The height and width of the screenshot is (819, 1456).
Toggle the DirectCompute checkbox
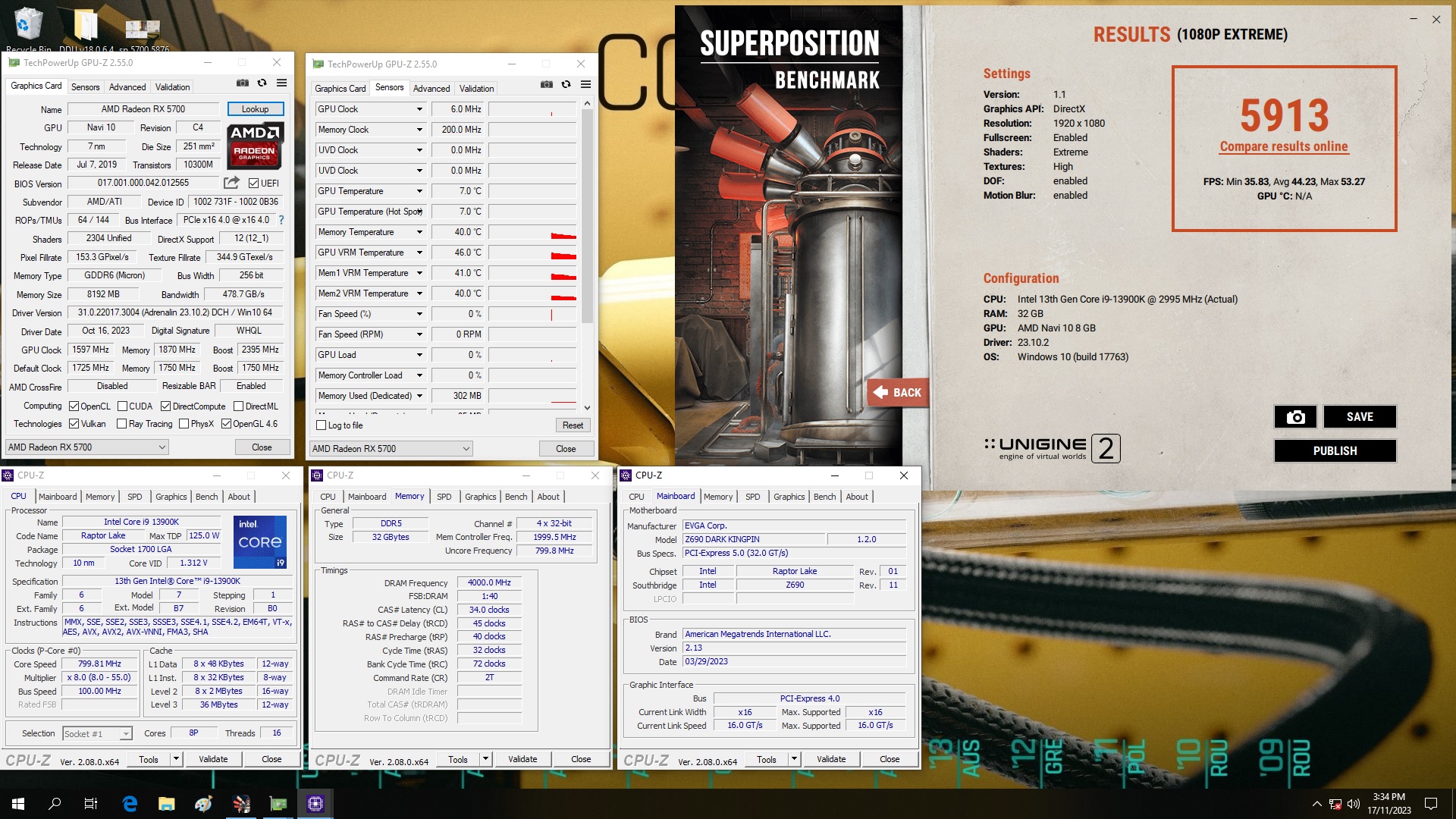(x=165, y=406)
